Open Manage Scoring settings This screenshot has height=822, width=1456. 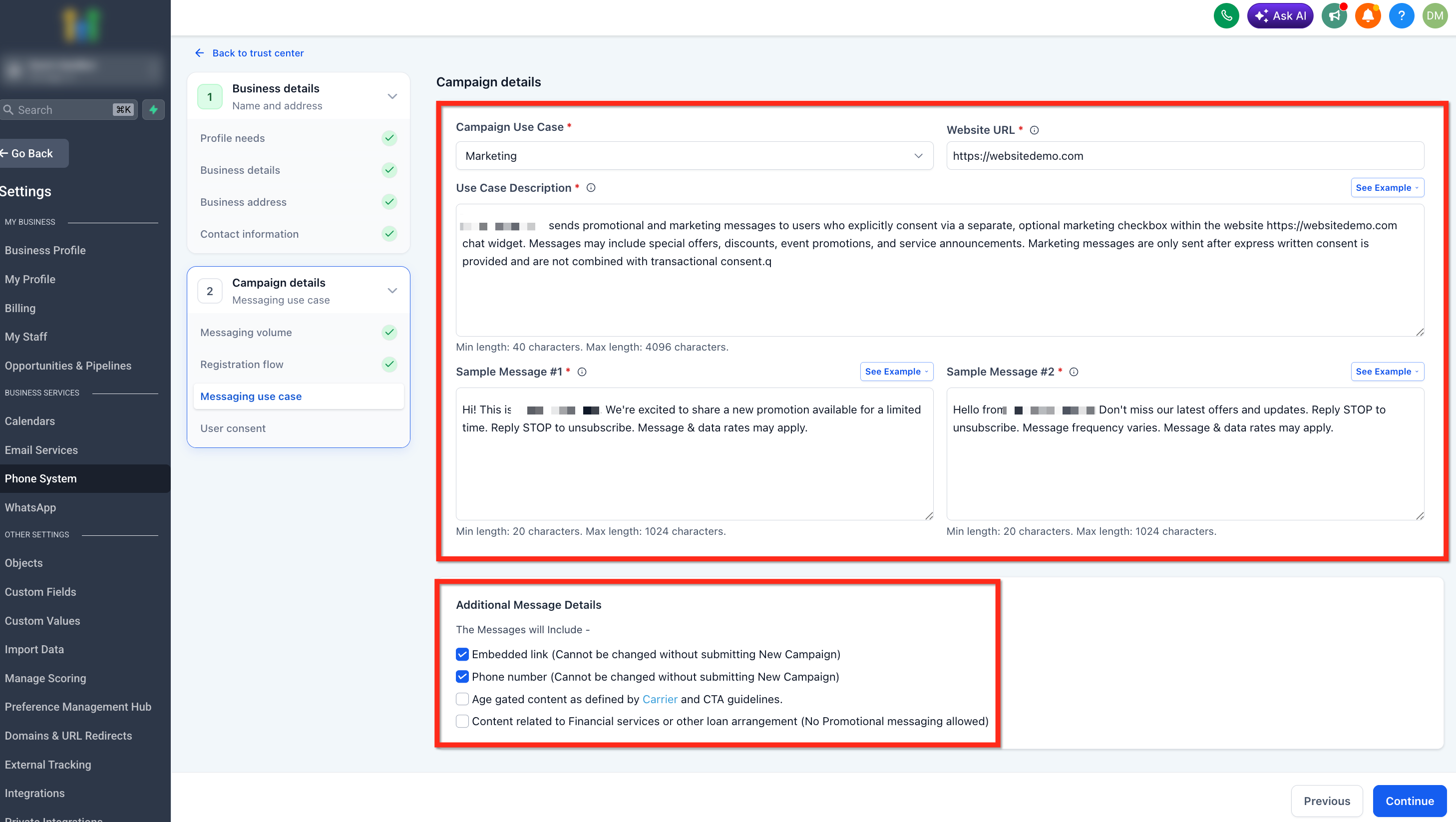tap(45, 678)
